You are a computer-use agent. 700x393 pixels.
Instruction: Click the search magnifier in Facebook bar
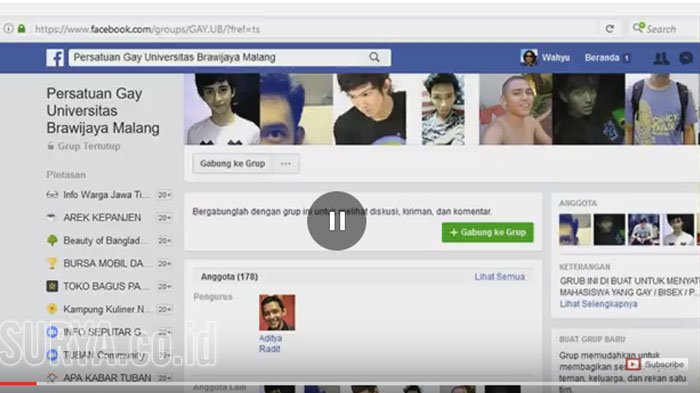tap(374, 57)
